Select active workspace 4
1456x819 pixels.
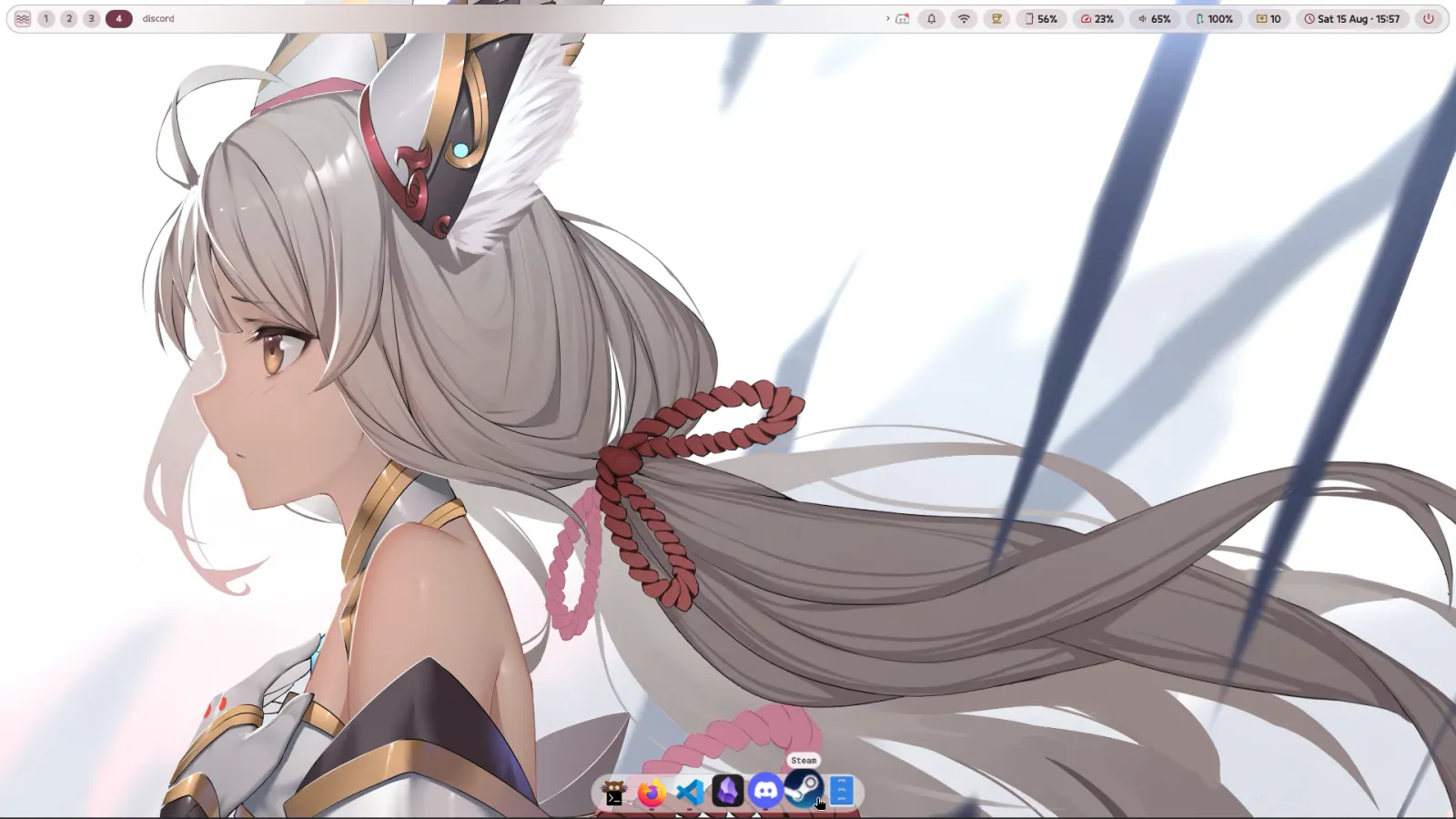pyautogui.click(x=118, y=18)
